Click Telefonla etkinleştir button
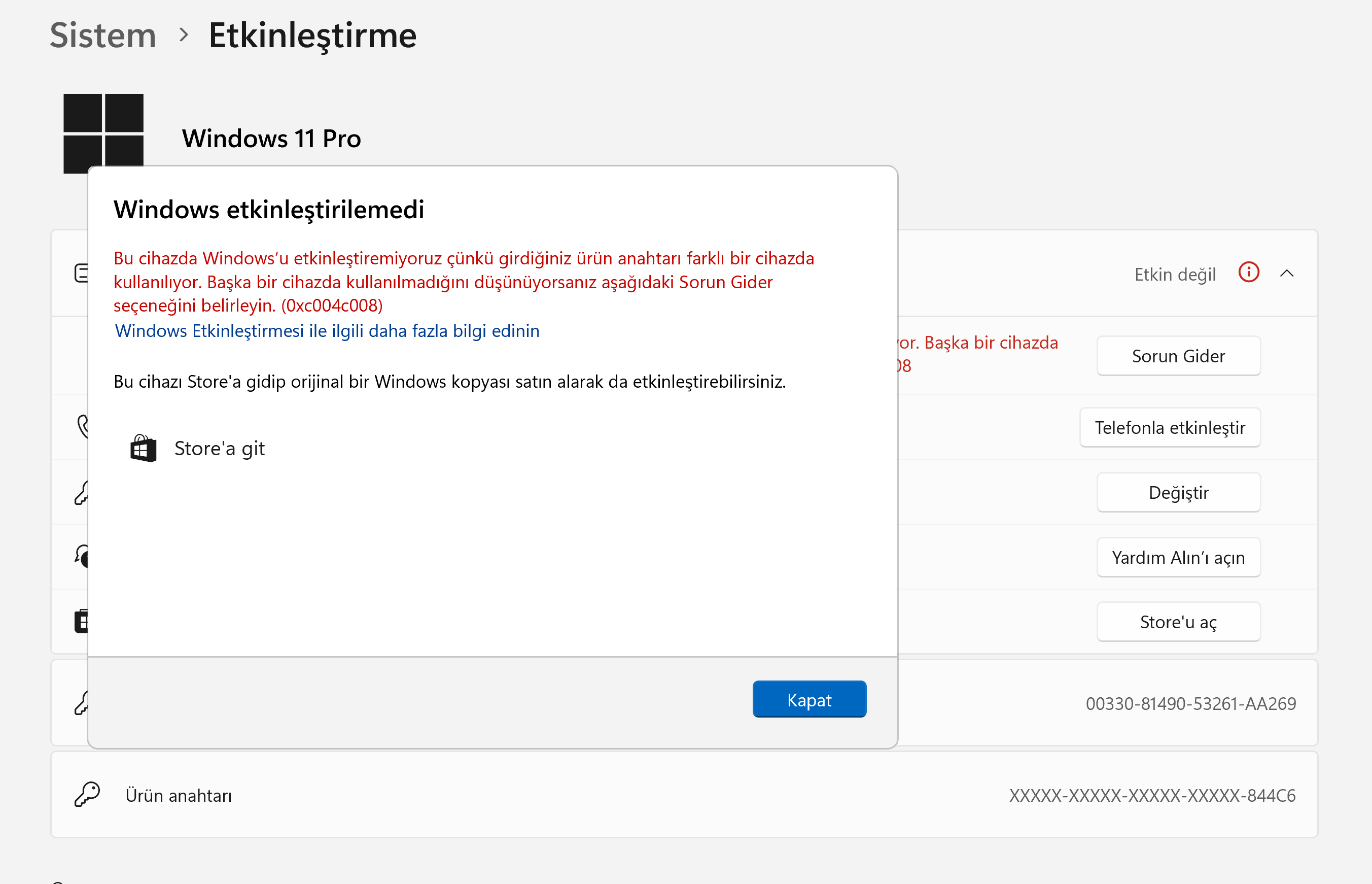 (x=1170, y=427)
